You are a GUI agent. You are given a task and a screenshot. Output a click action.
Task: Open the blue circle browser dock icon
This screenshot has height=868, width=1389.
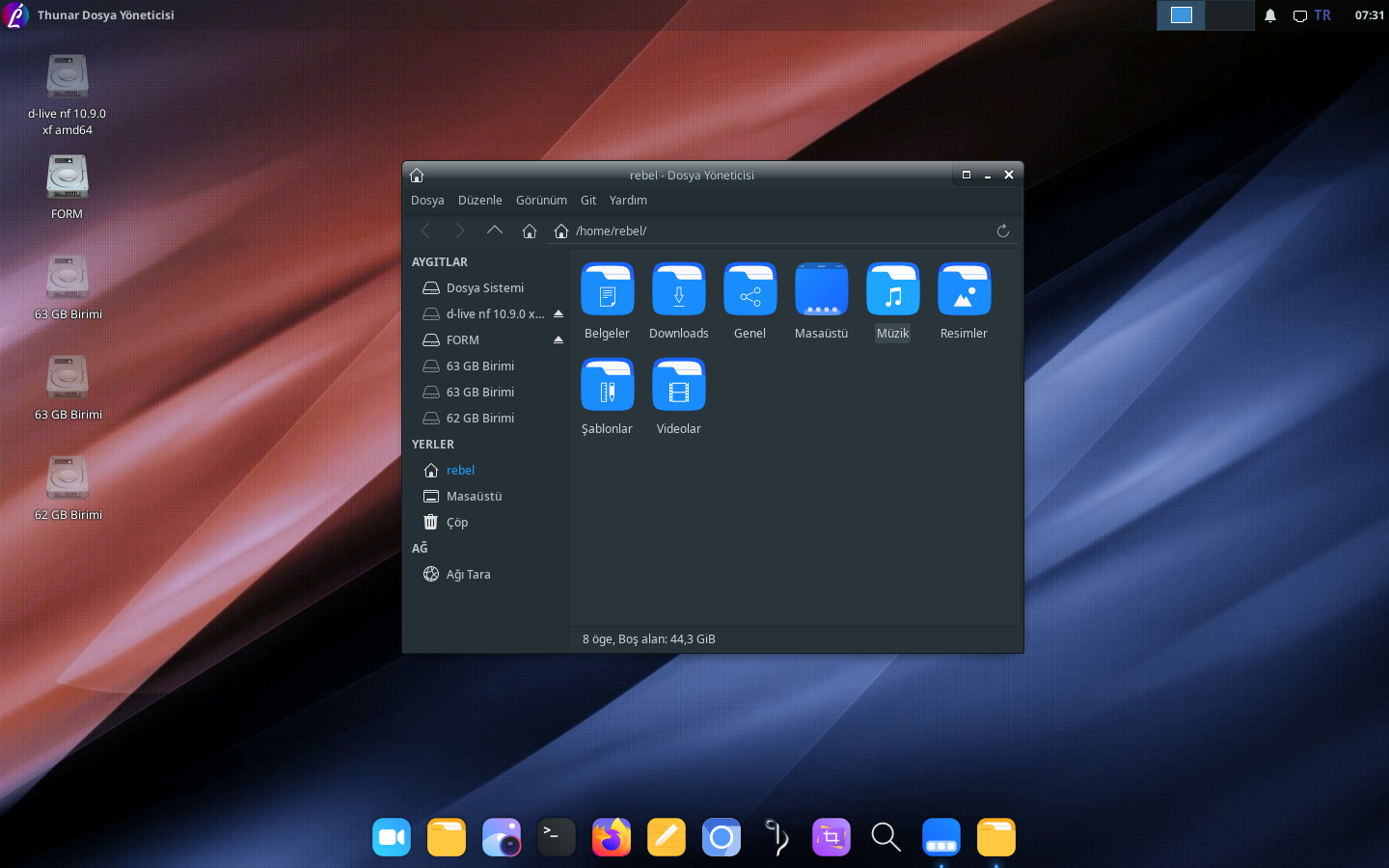click(722, 837)
